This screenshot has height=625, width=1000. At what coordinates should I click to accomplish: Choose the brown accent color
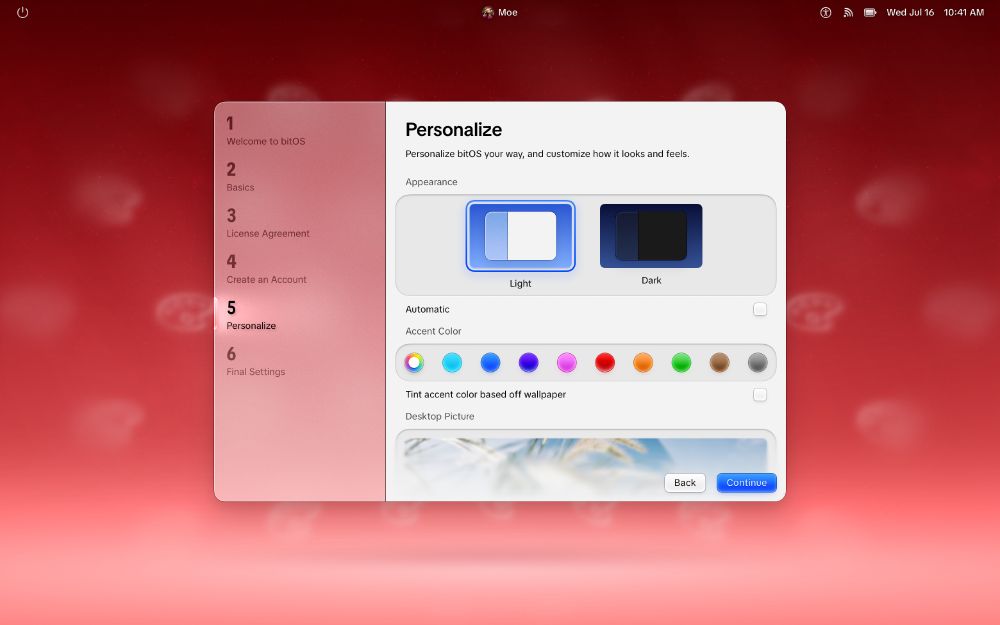coord(719,362)
